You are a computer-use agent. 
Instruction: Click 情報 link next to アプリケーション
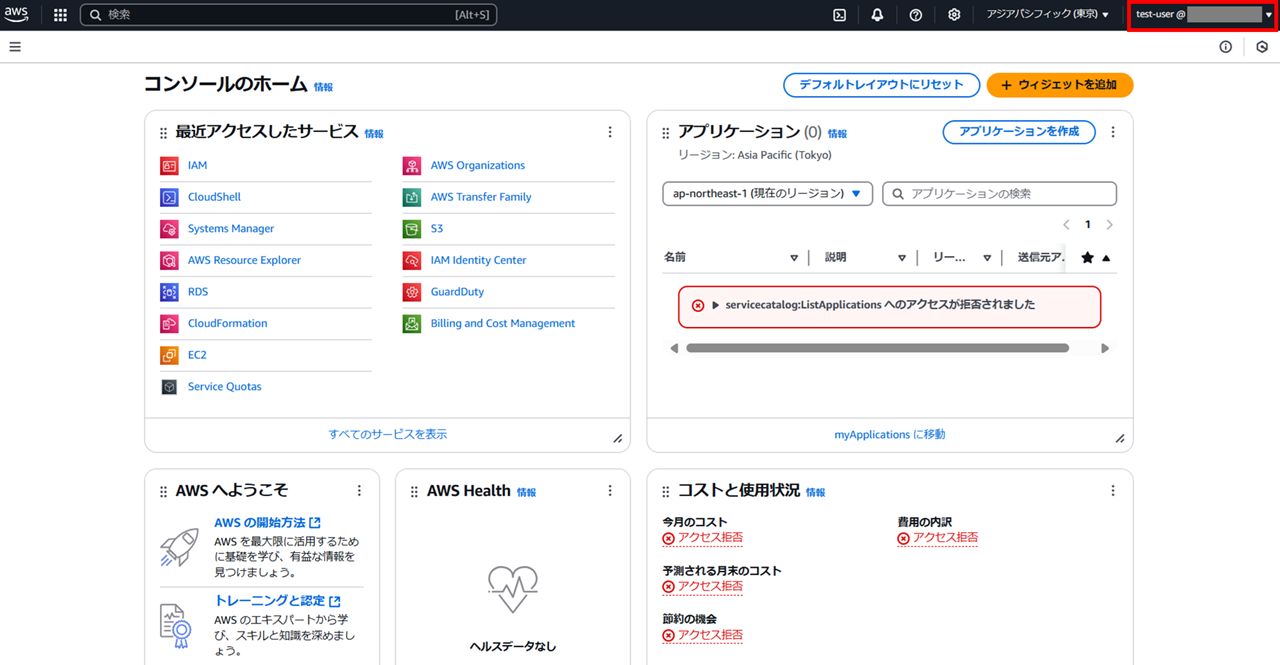click(837, 134)
